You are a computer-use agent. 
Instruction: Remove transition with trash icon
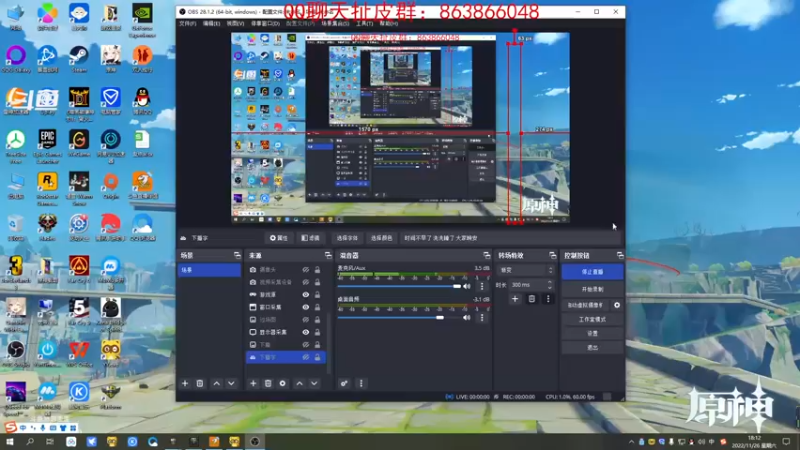(x=532, y=299)
